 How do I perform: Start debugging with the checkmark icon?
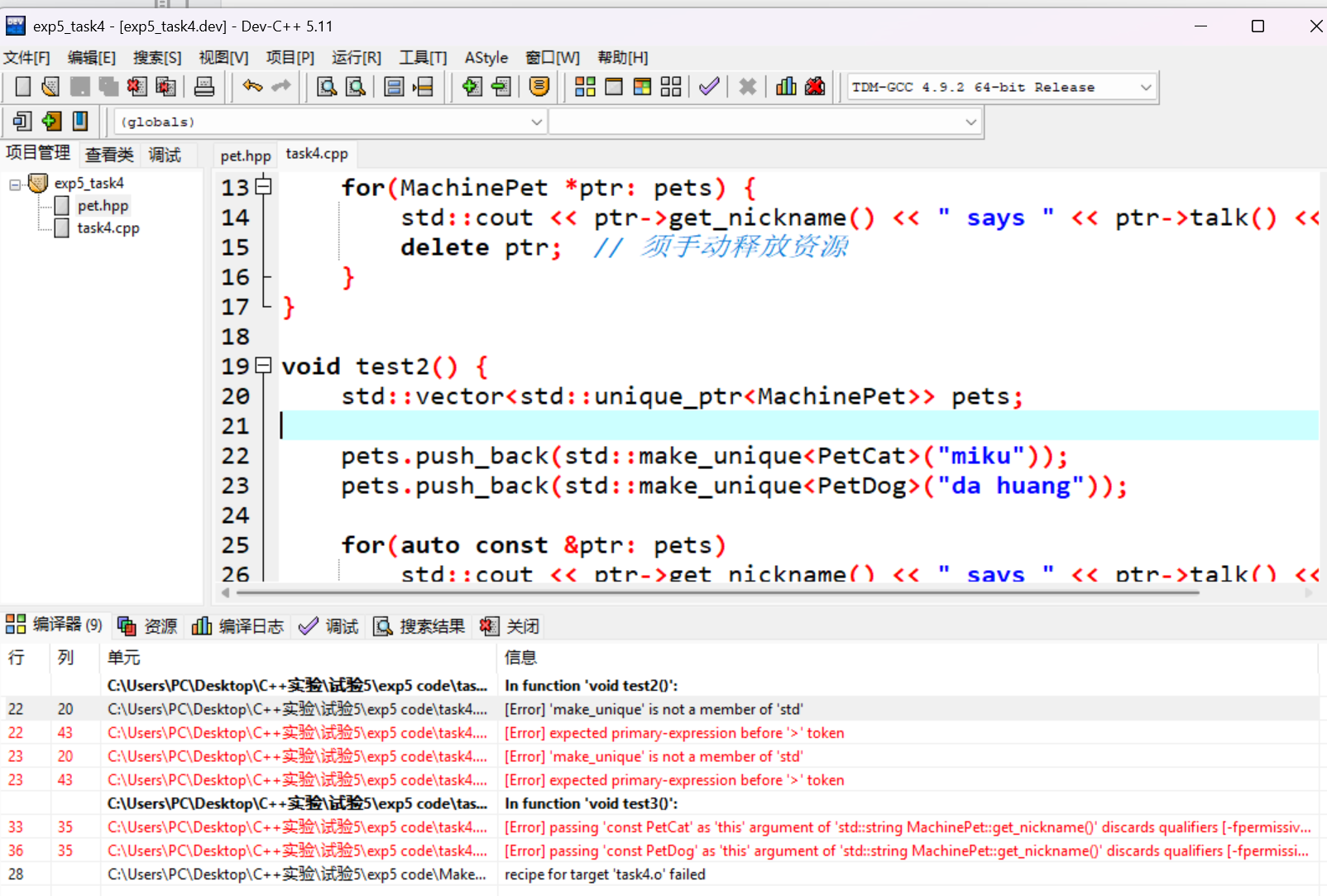coord(709,87)
